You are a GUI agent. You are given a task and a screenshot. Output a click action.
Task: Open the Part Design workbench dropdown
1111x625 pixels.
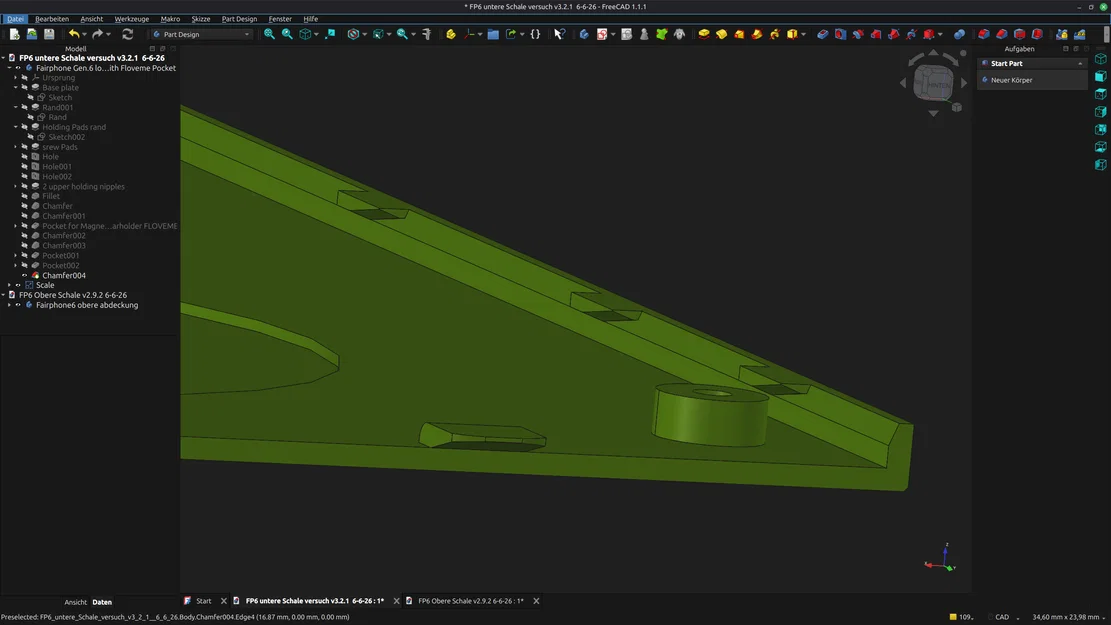coord(202,34)
